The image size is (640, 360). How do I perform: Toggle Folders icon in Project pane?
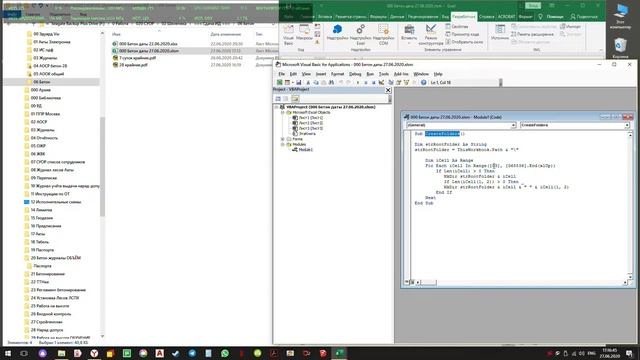295,99
